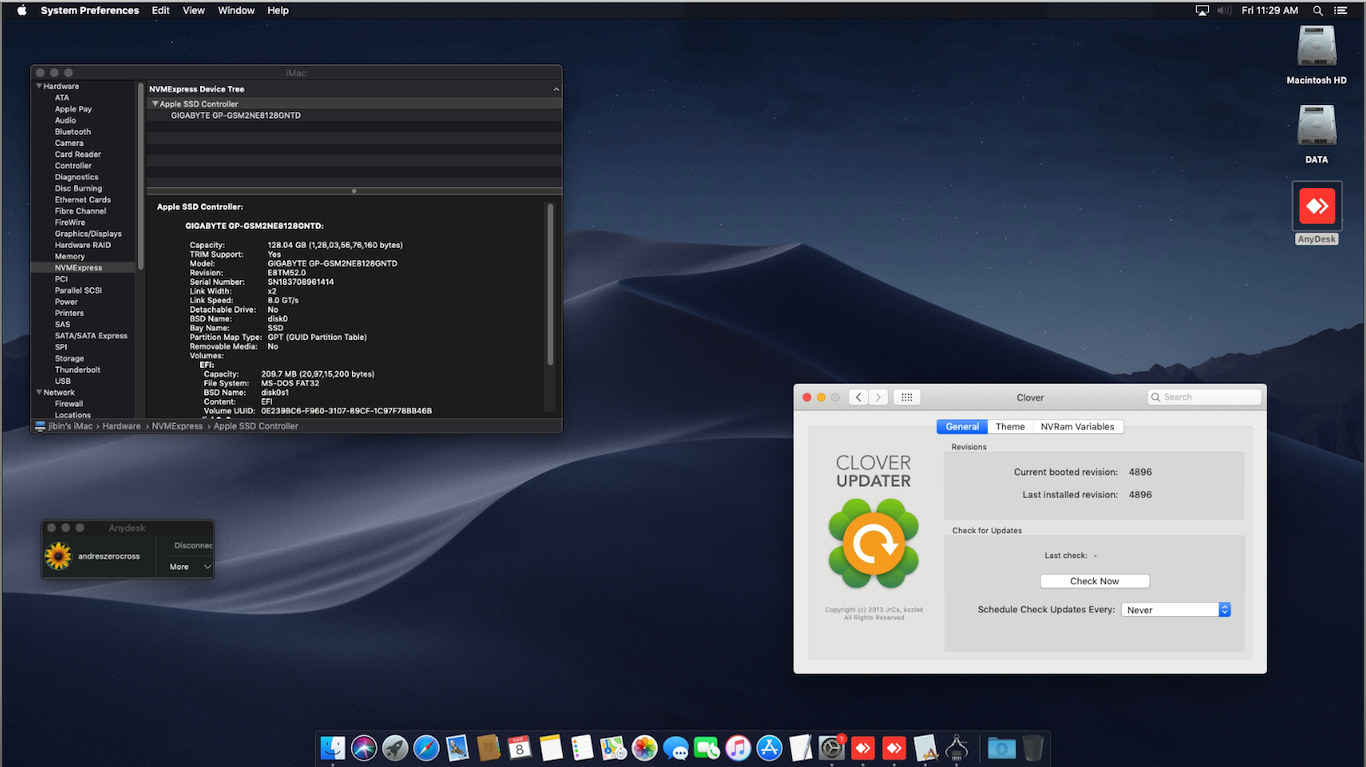
Task: Switch to the General tab in Clover
Action: pyautogui.click(x=962, y=427)
